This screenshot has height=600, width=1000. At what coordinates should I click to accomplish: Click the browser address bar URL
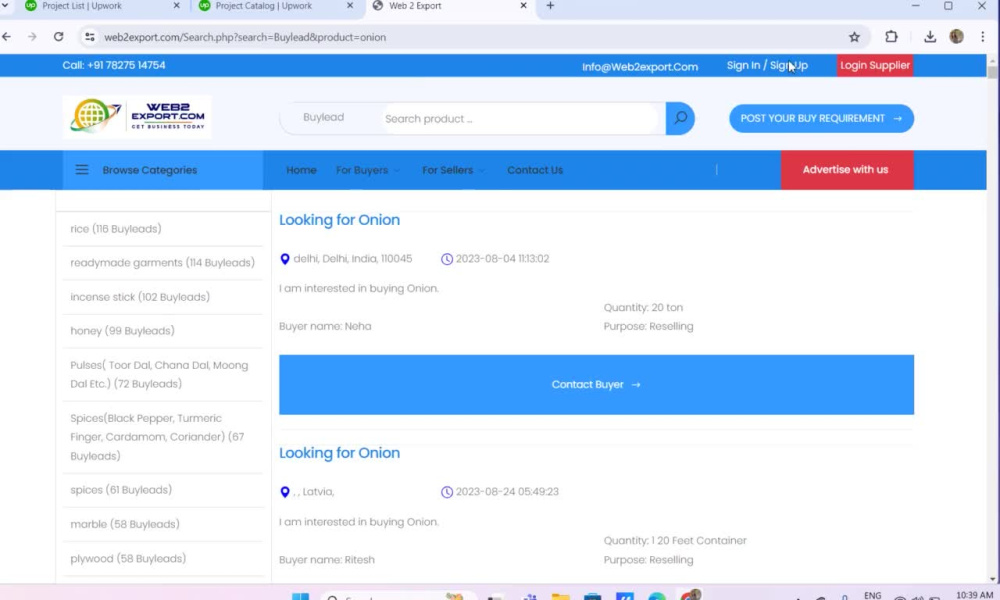tap(245, 37)
